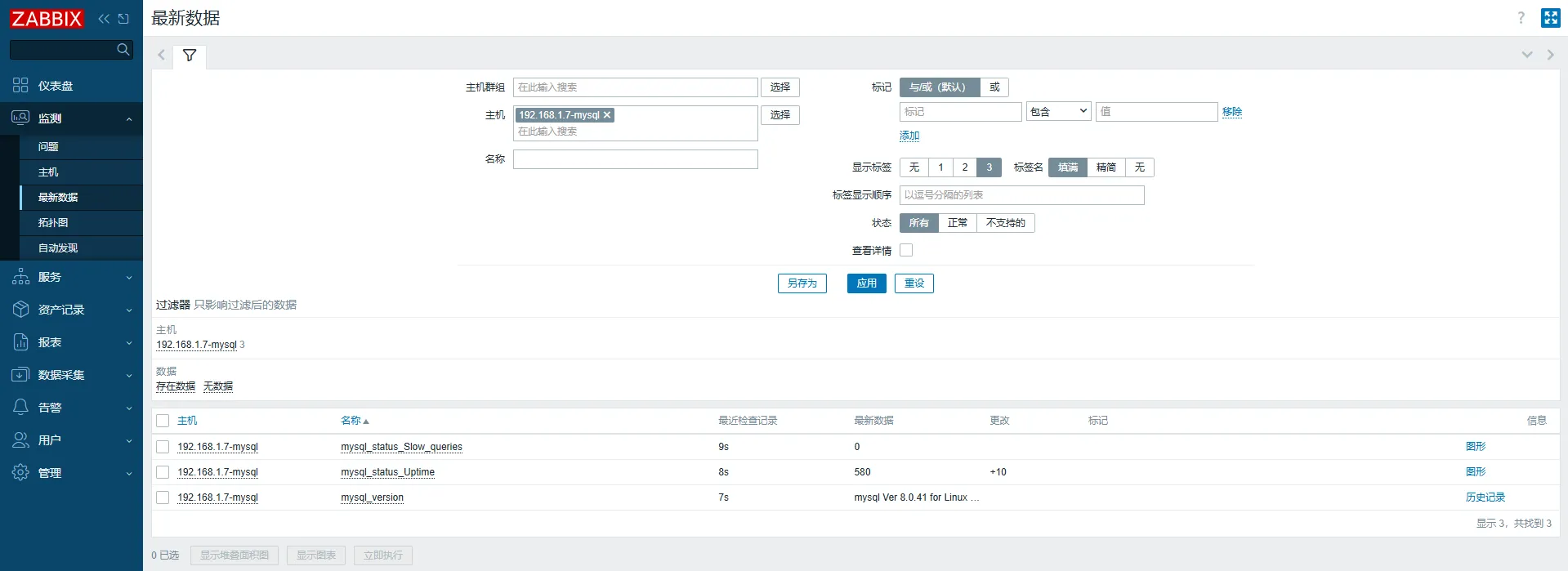
Task: Check the mysql_status_Slow_queries row checkbox
Action: coord(163,447)
